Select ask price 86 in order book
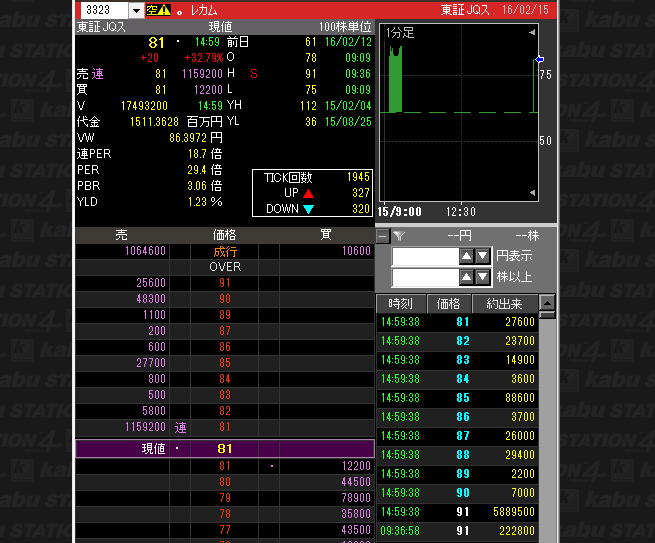This screenshot has height=543, width=655. tap(225, 347)
